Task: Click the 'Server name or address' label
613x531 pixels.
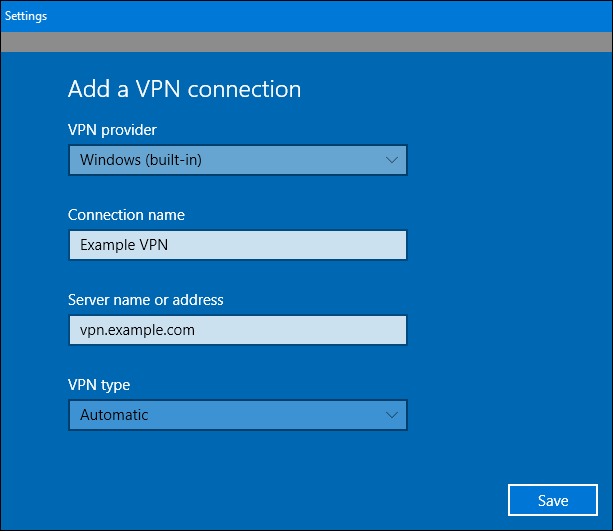Action: pos(146,300)
